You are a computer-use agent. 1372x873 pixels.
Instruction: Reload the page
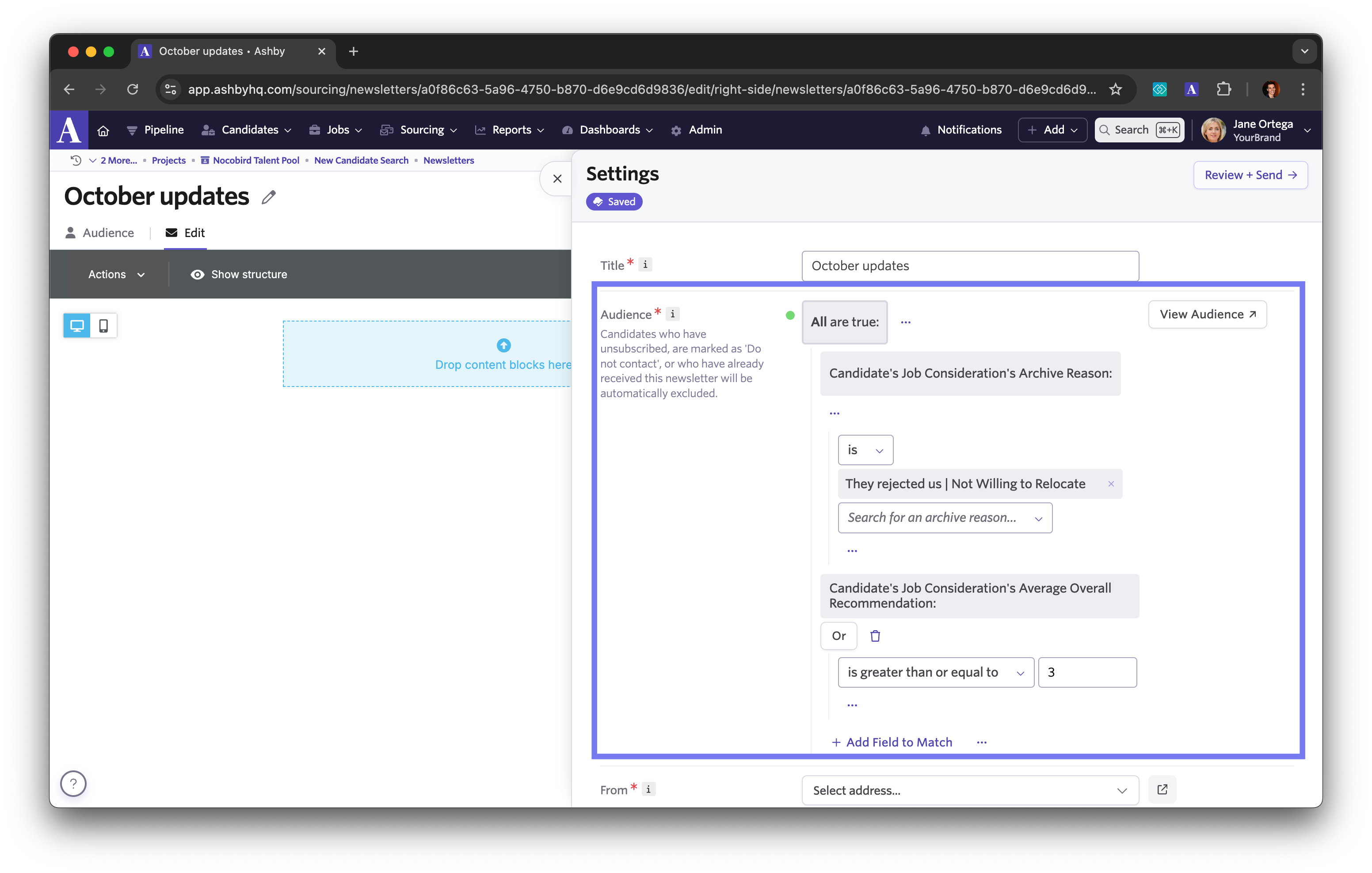tap(133, 89)
